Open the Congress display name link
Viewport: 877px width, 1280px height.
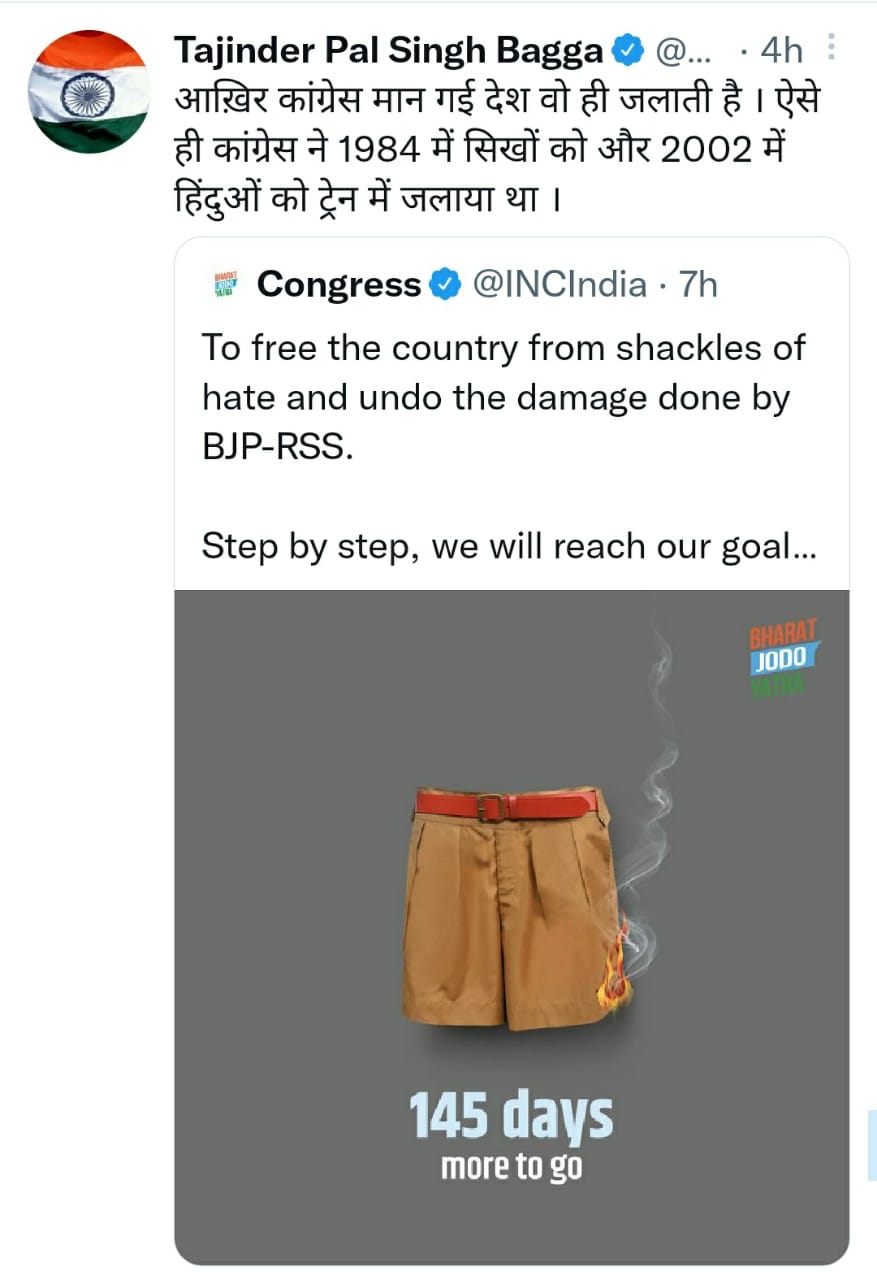[339, 286]
